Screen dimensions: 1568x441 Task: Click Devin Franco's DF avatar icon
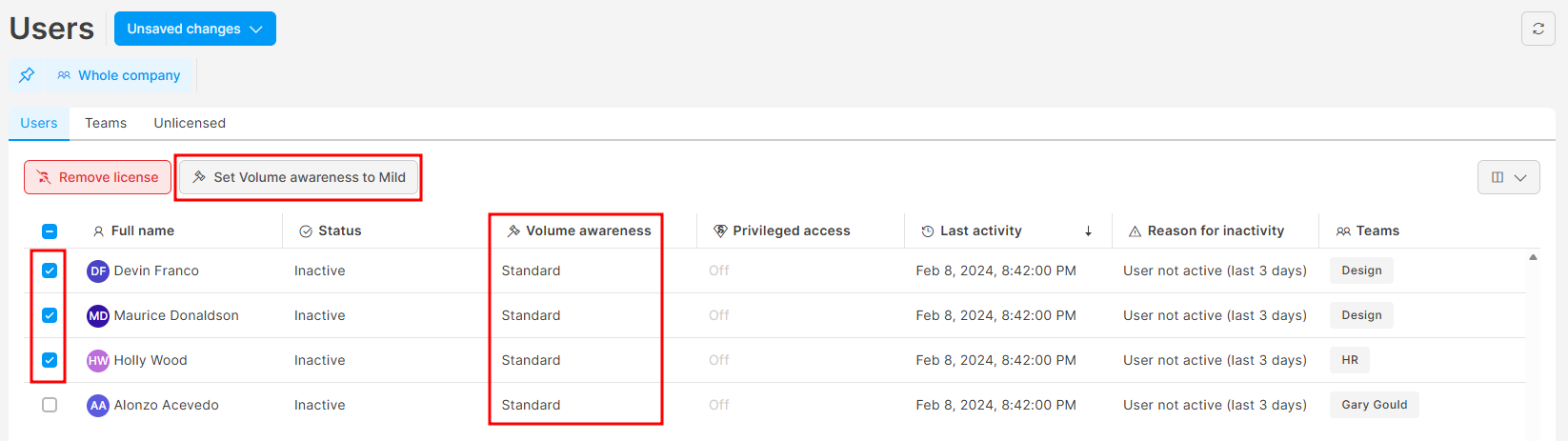[x=98, y=271]
